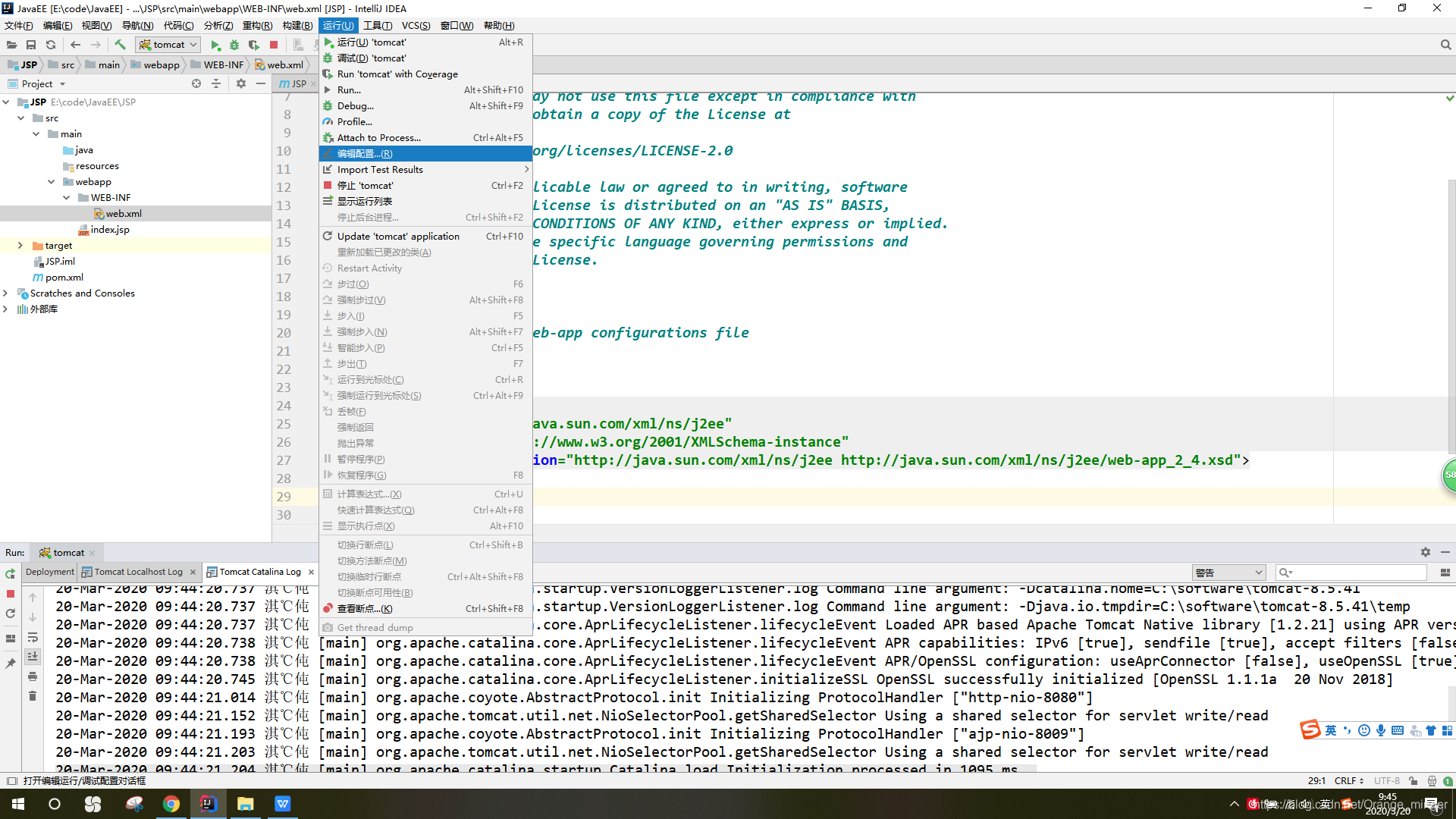Screen dimensions: 1456x819
Task: Open the log level filter dropdown
Action: coord(1228,573)
